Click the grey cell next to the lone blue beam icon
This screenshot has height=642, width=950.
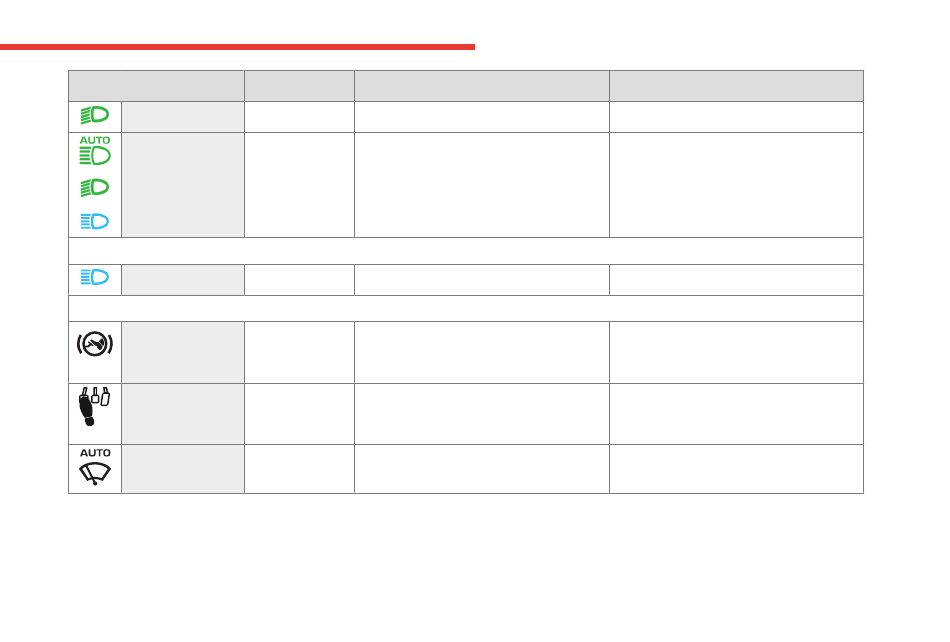183,280
